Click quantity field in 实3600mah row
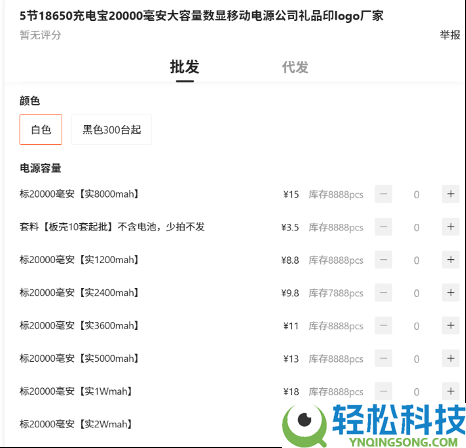Viewport: 466px width, 448px height. point(417,326)
